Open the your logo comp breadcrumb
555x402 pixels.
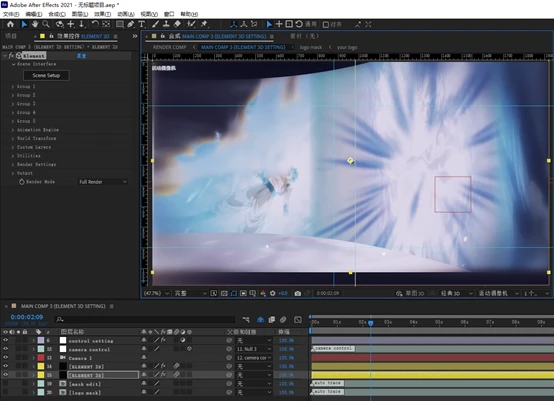347,47
